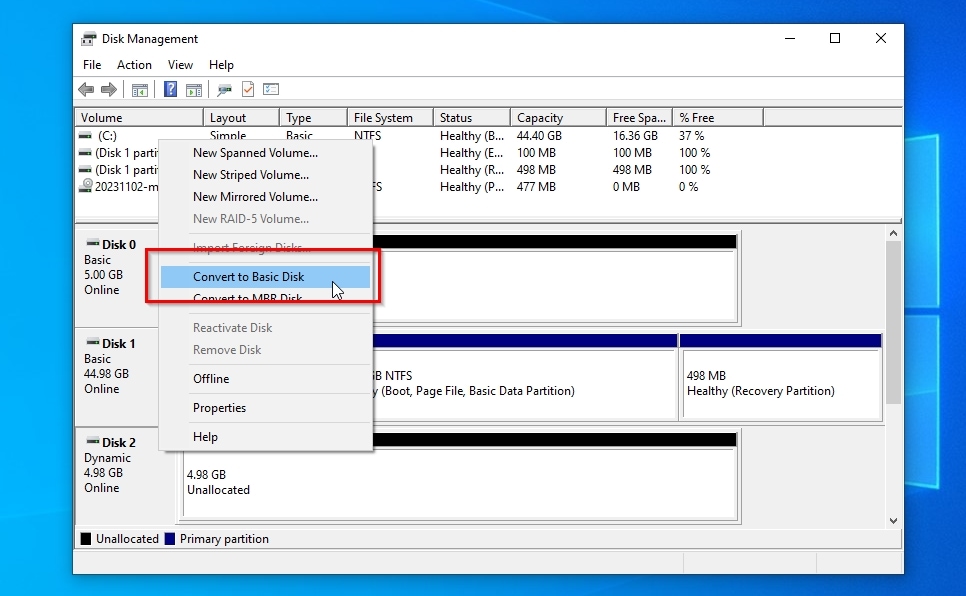Viewport: 966px width, 596px height.
Task: Open Properties from the context menu
Action: (x=219, y=408)
